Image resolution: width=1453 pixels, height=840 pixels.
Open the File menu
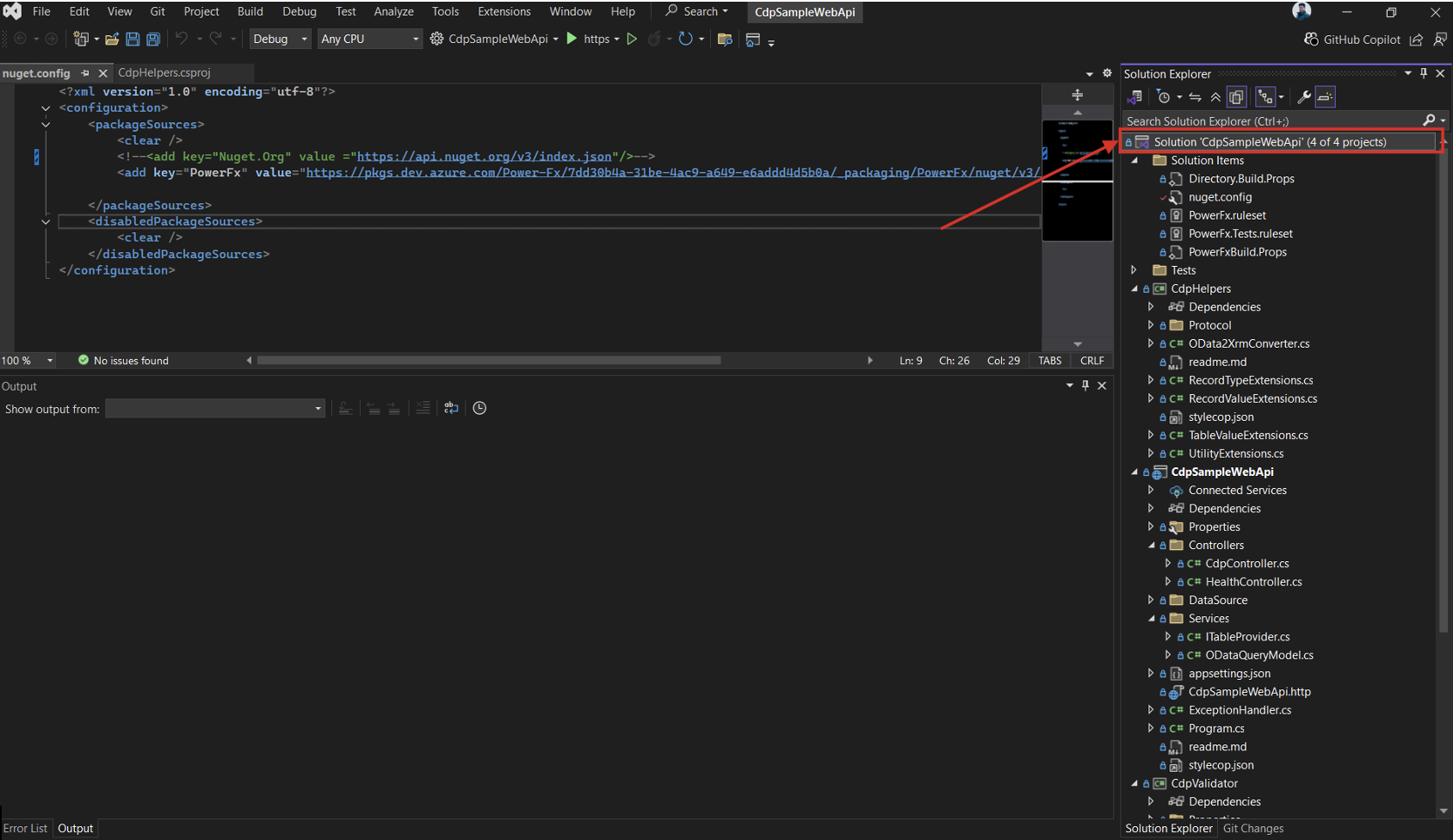[x=41, y=11]
